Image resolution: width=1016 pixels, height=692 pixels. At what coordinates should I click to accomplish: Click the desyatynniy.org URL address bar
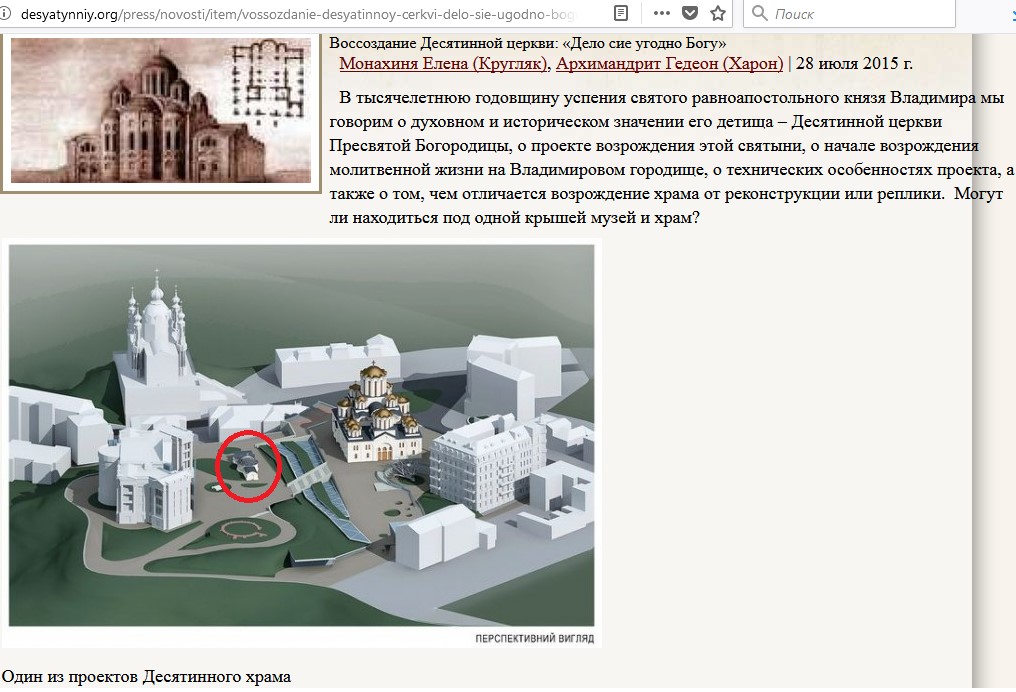tap(300, 14)
